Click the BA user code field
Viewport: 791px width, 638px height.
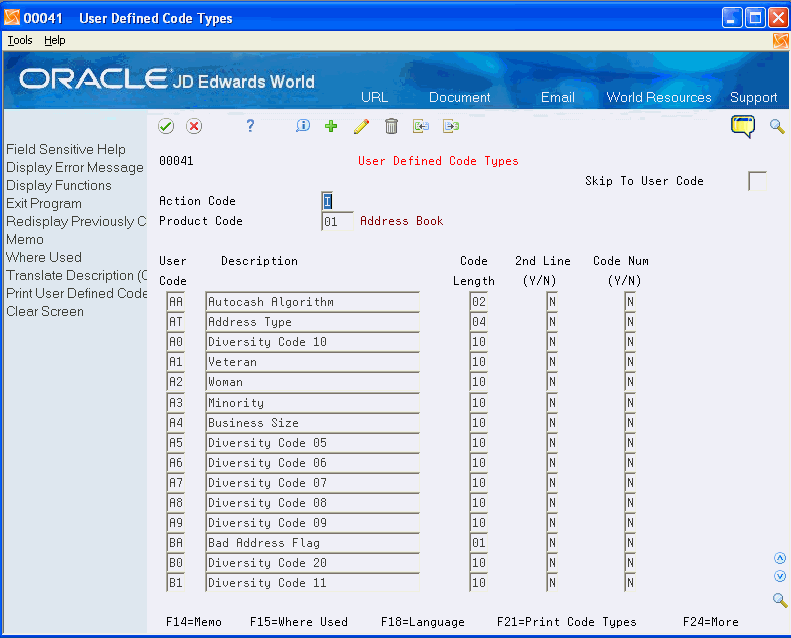[x=176, y=543]
